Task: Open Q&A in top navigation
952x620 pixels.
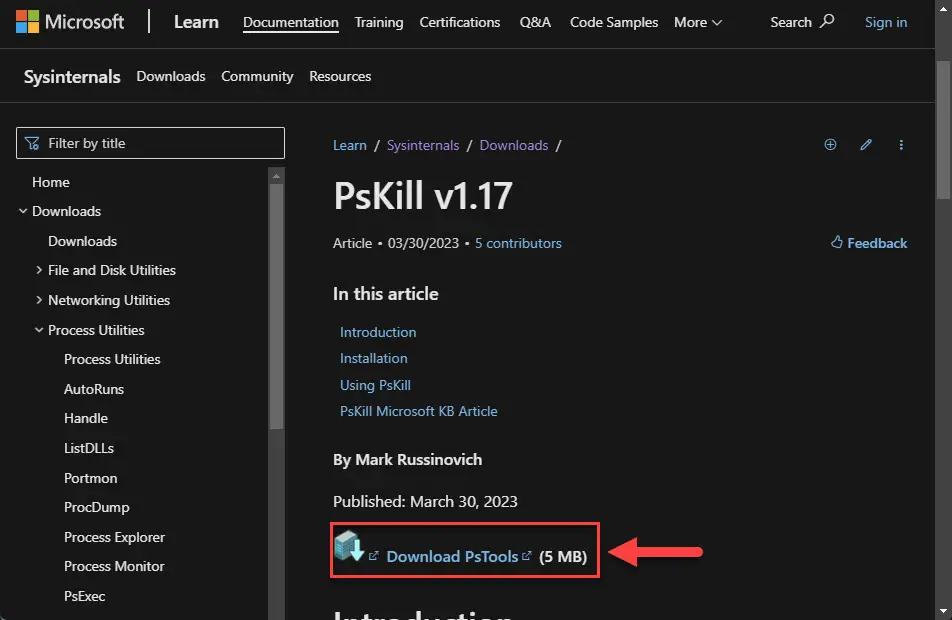Action: [x=535, y=22]
